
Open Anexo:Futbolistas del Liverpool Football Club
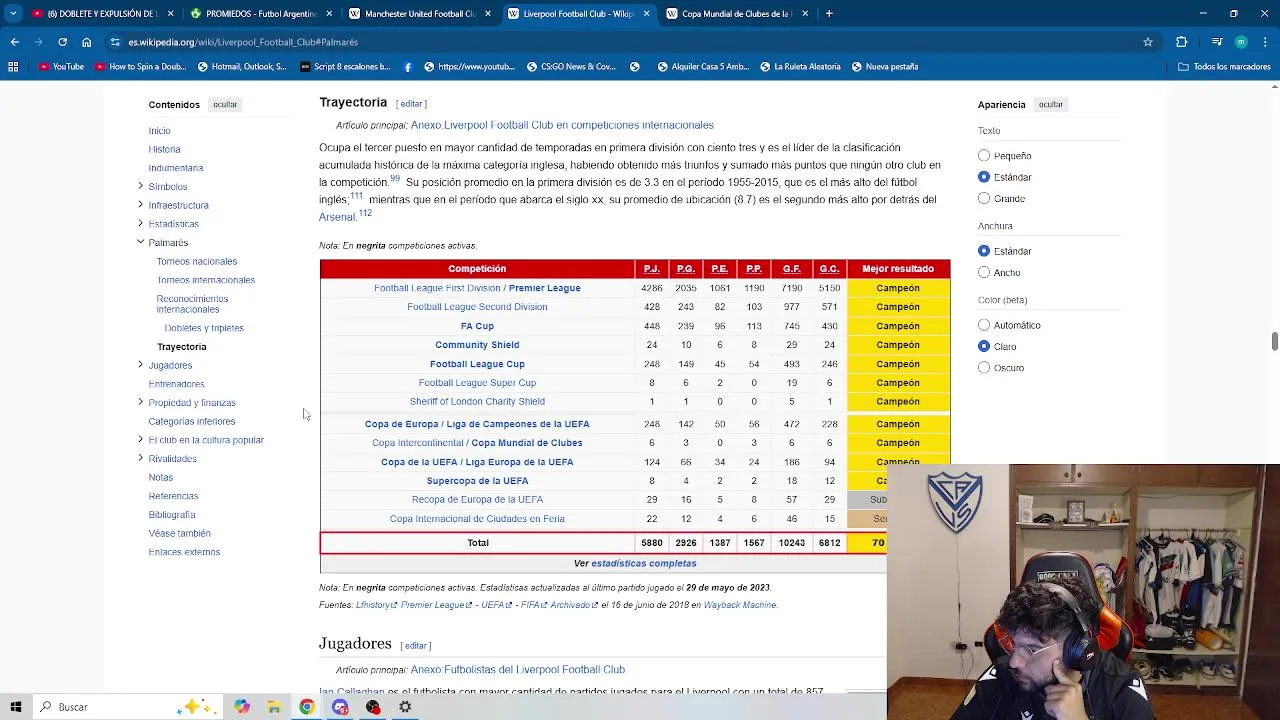pyautogui.click(x=518, y=670)
